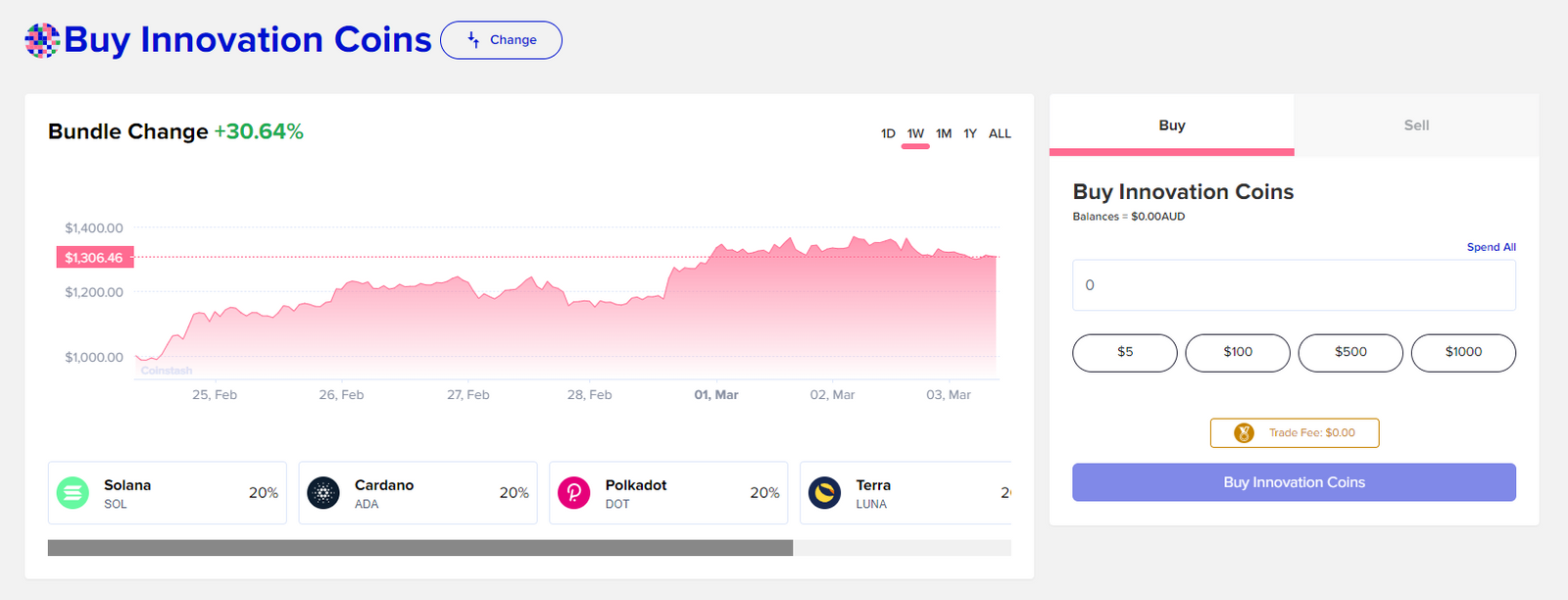
Task: Click the Terra LUNA coin icon
Action: tap(825, 492)
